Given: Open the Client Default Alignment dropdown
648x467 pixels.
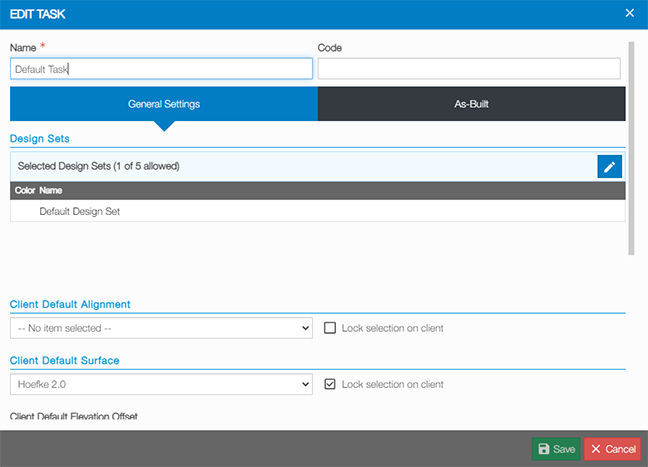Looking at the screenshot, I should pos(161,328).
